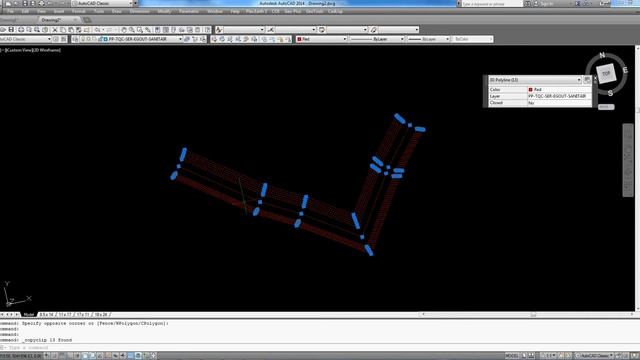The height and width of the screenshot is (360, 640).
Task: Open the Text Style manager icon
Action: [x=219, y=30]
